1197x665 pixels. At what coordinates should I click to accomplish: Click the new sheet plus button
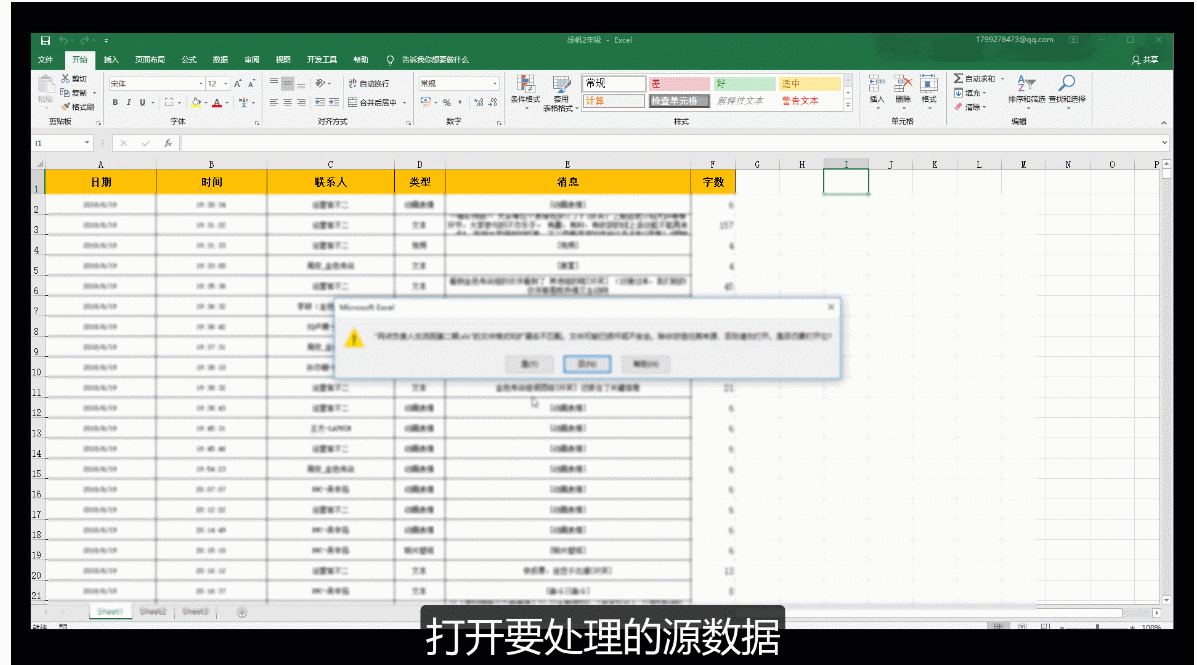pos(242,612)
